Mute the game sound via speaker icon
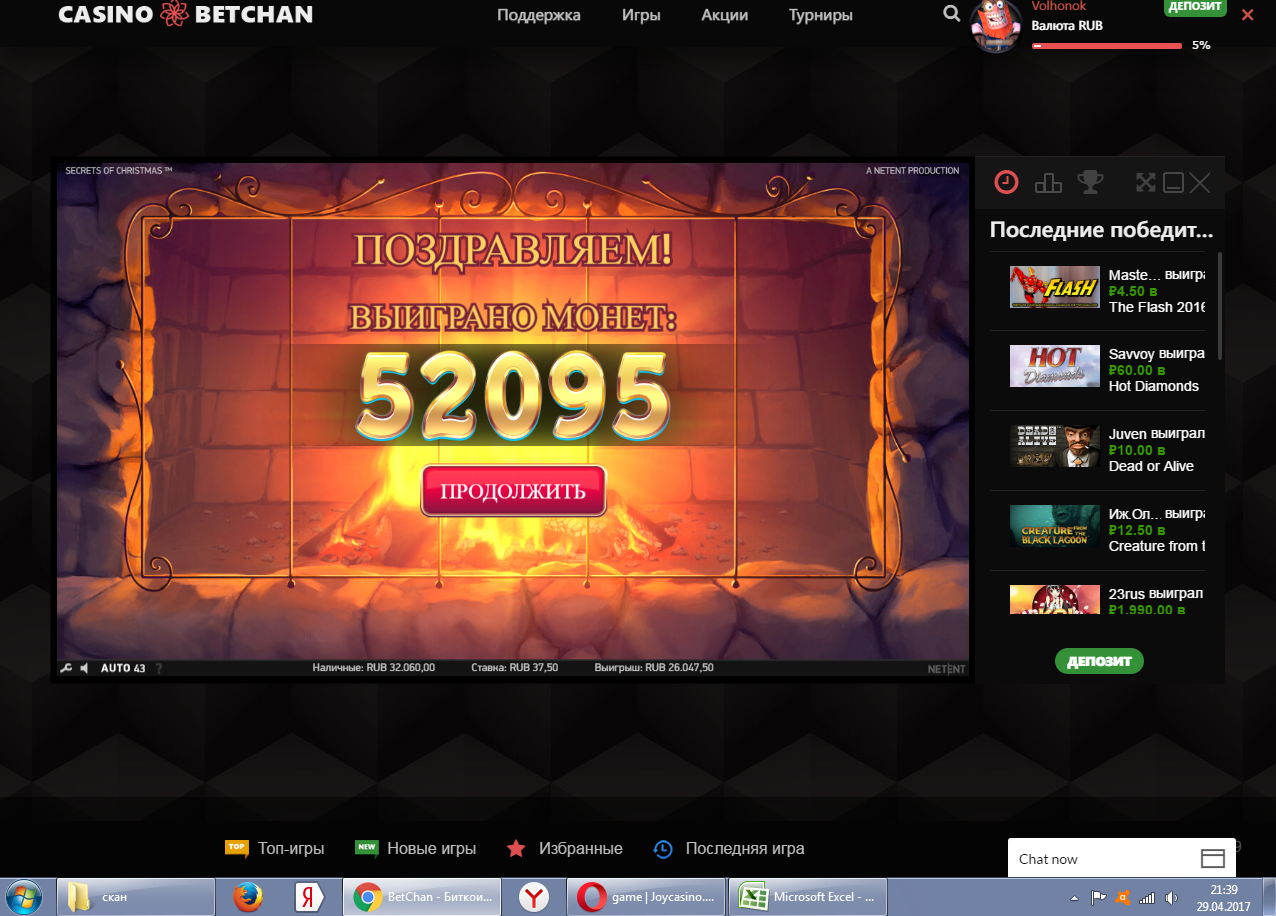 pyautogui.click(x=85, y=667)
